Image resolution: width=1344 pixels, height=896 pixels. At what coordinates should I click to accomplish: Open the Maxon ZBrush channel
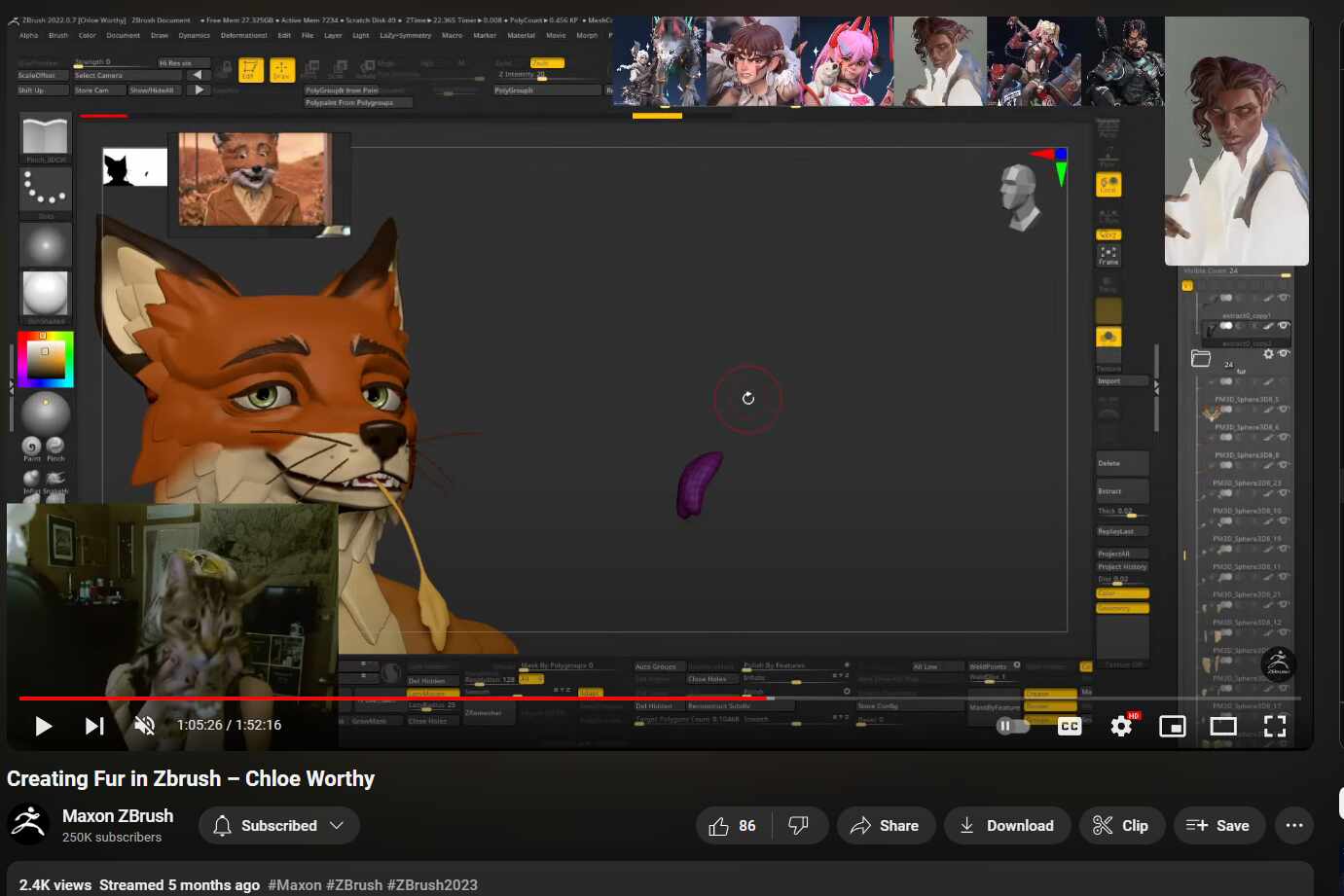point(118,815)
